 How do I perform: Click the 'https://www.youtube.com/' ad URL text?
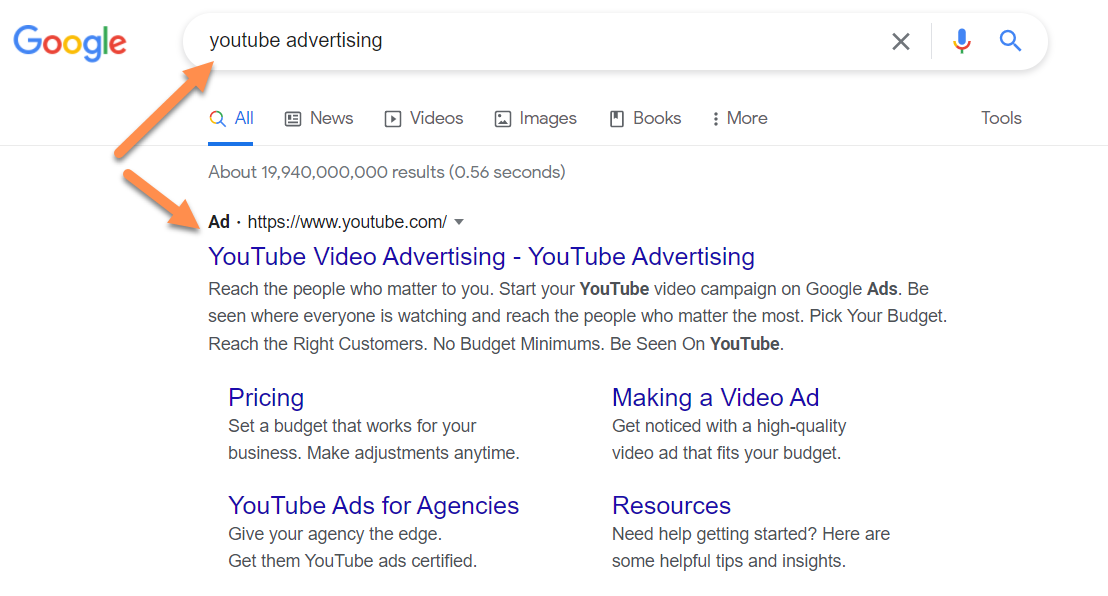pos(347,222)
